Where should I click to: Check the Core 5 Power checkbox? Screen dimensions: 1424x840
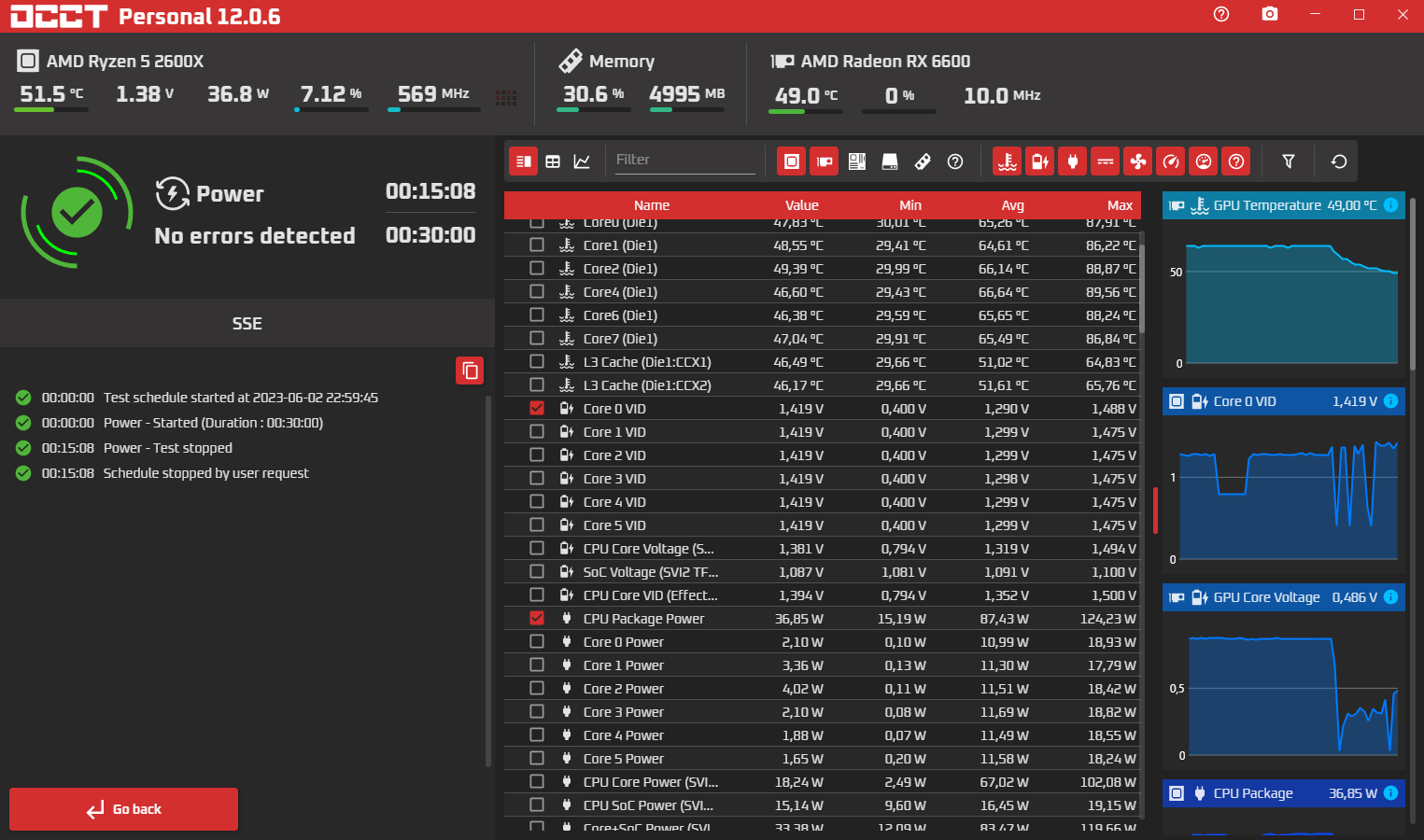click(537, 758)
